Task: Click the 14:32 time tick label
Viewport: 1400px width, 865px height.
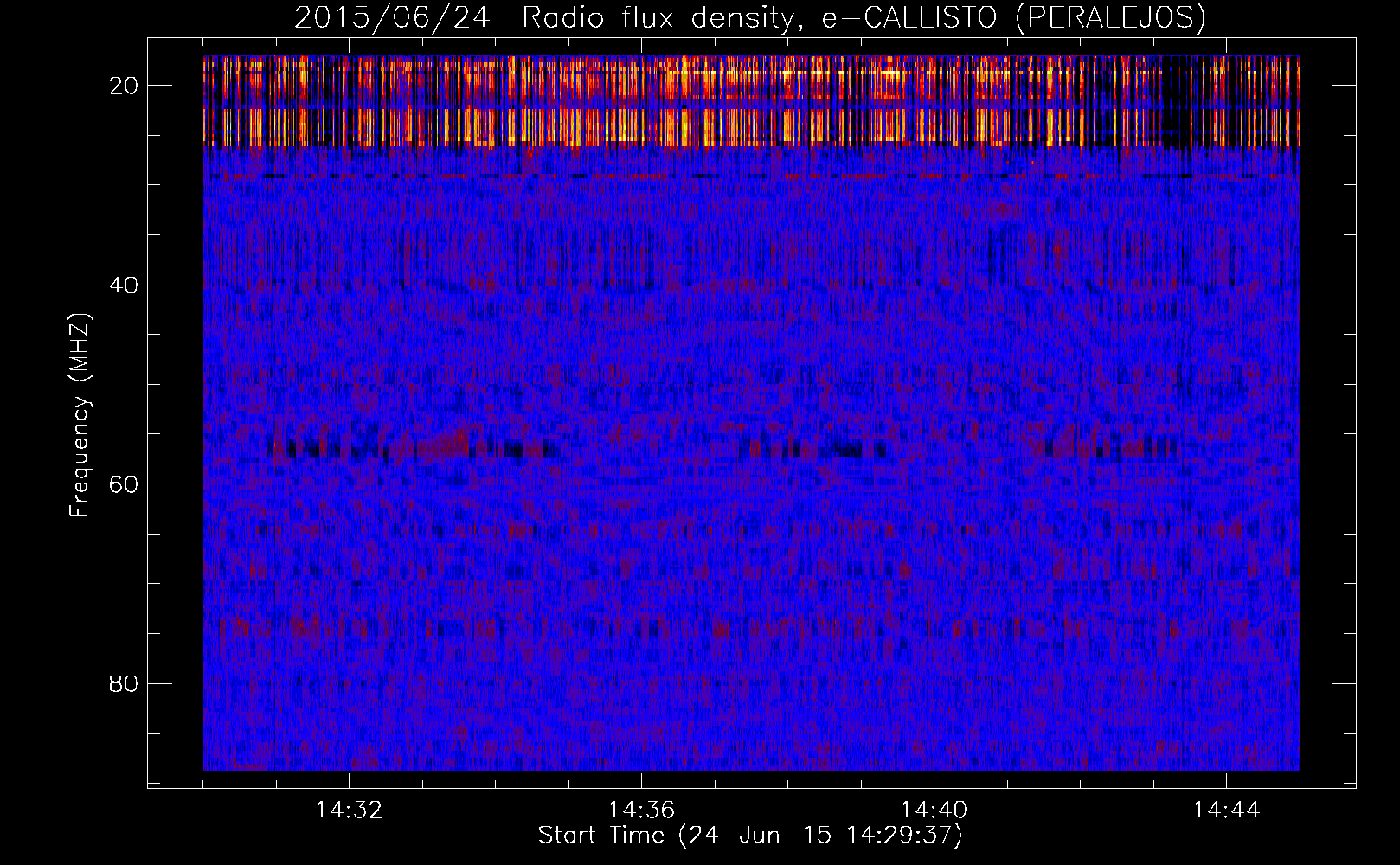Action: pos(349,811)
